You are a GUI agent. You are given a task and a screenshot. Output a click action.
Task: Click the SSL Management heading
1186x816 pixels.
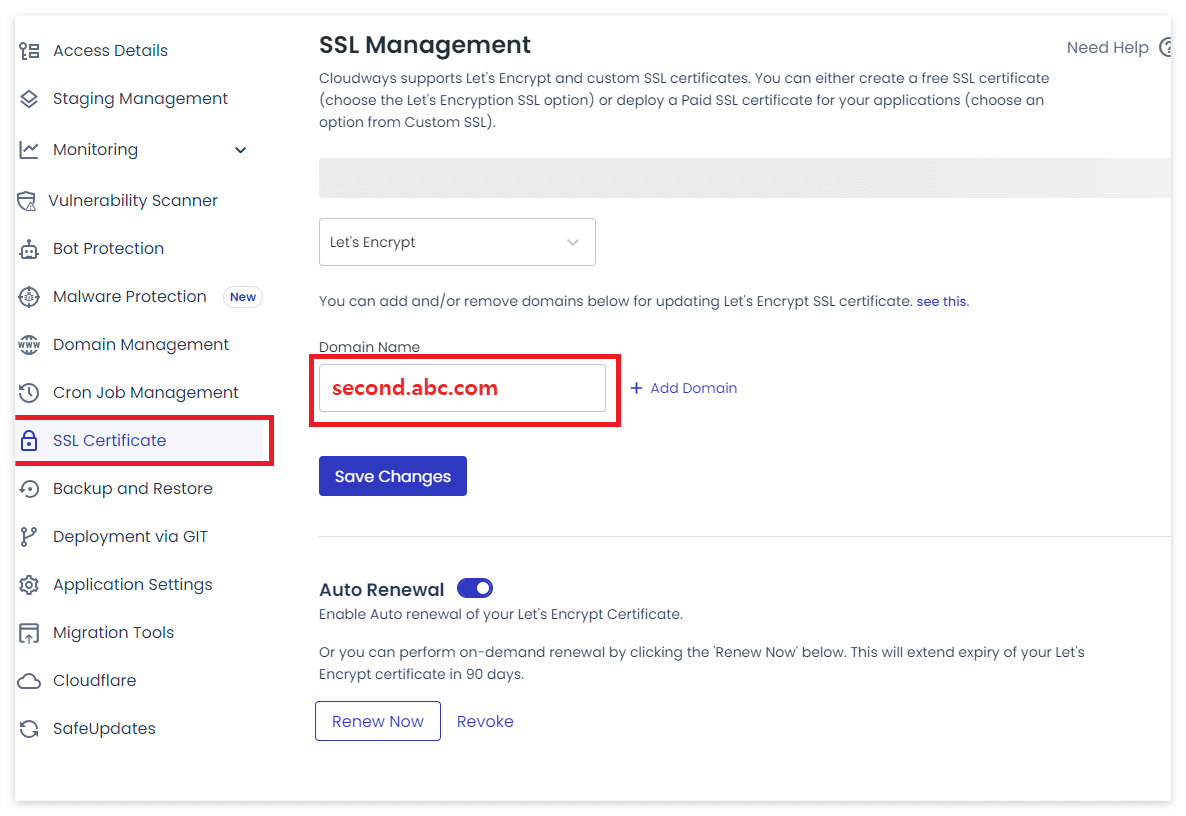click(x=424, y=45)
